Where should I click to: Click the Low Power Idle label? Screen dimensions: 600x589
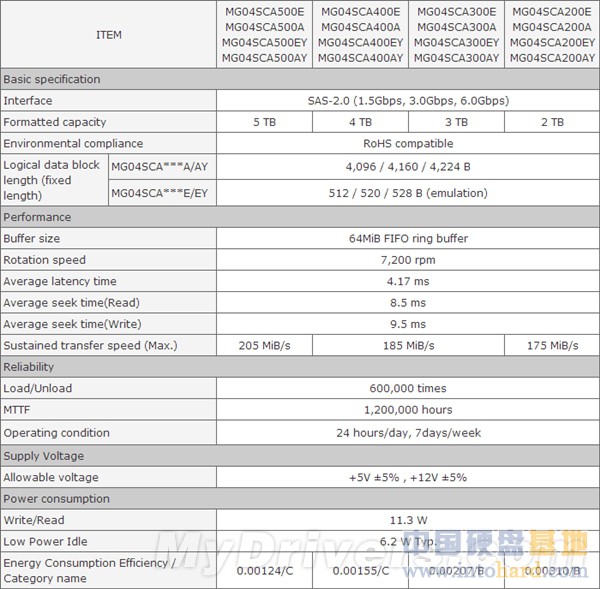46,542
